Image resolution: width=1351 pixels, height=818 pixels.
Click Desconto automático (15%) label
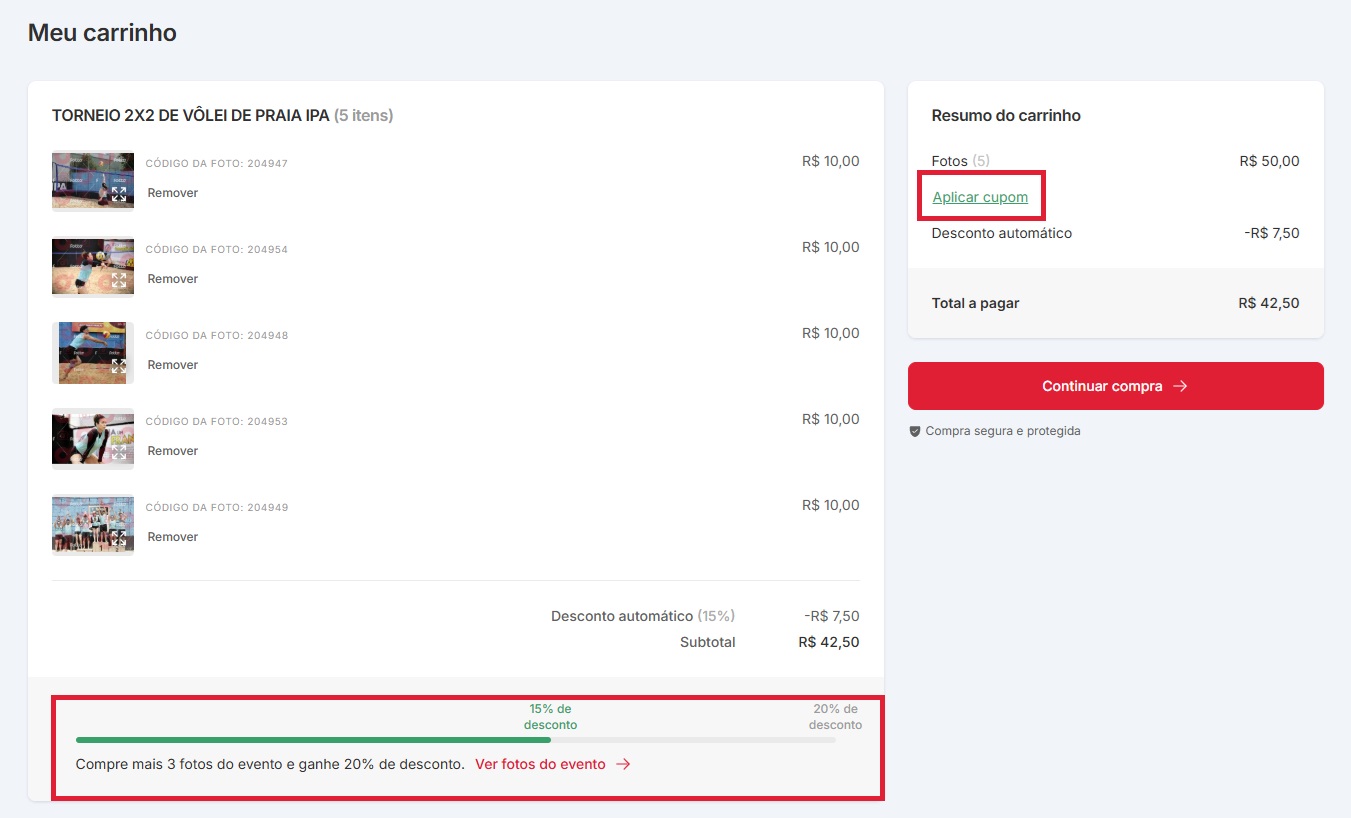tap(643, 616)
